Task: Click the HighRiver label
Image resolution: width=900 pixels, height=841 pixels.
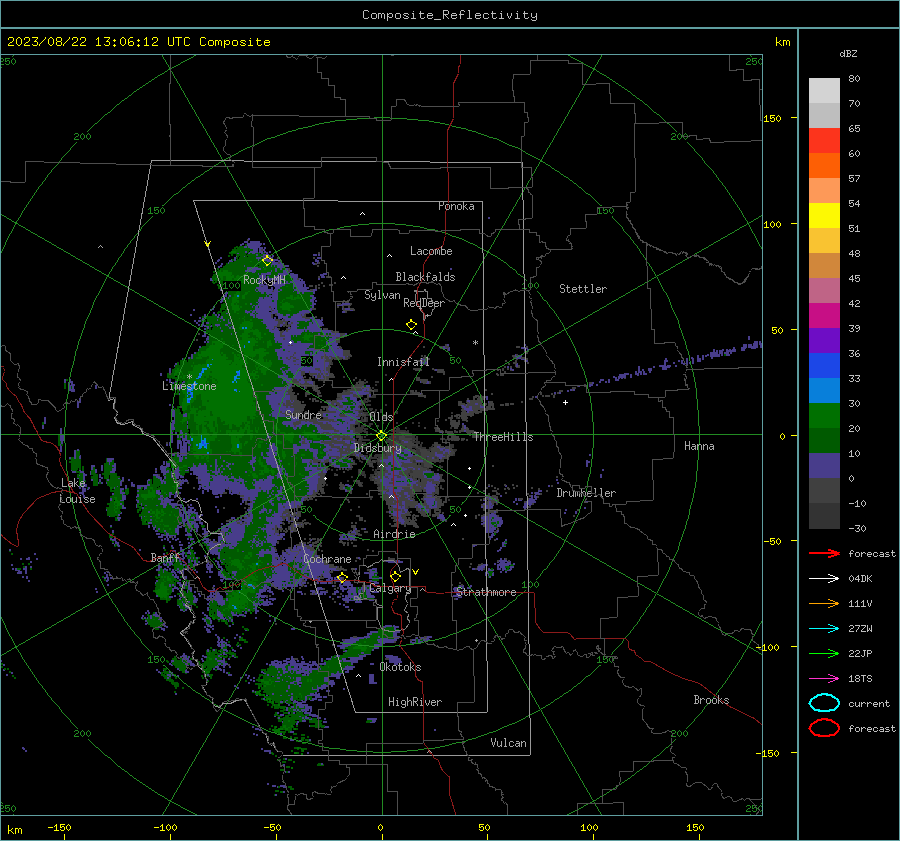Action: 415,702
